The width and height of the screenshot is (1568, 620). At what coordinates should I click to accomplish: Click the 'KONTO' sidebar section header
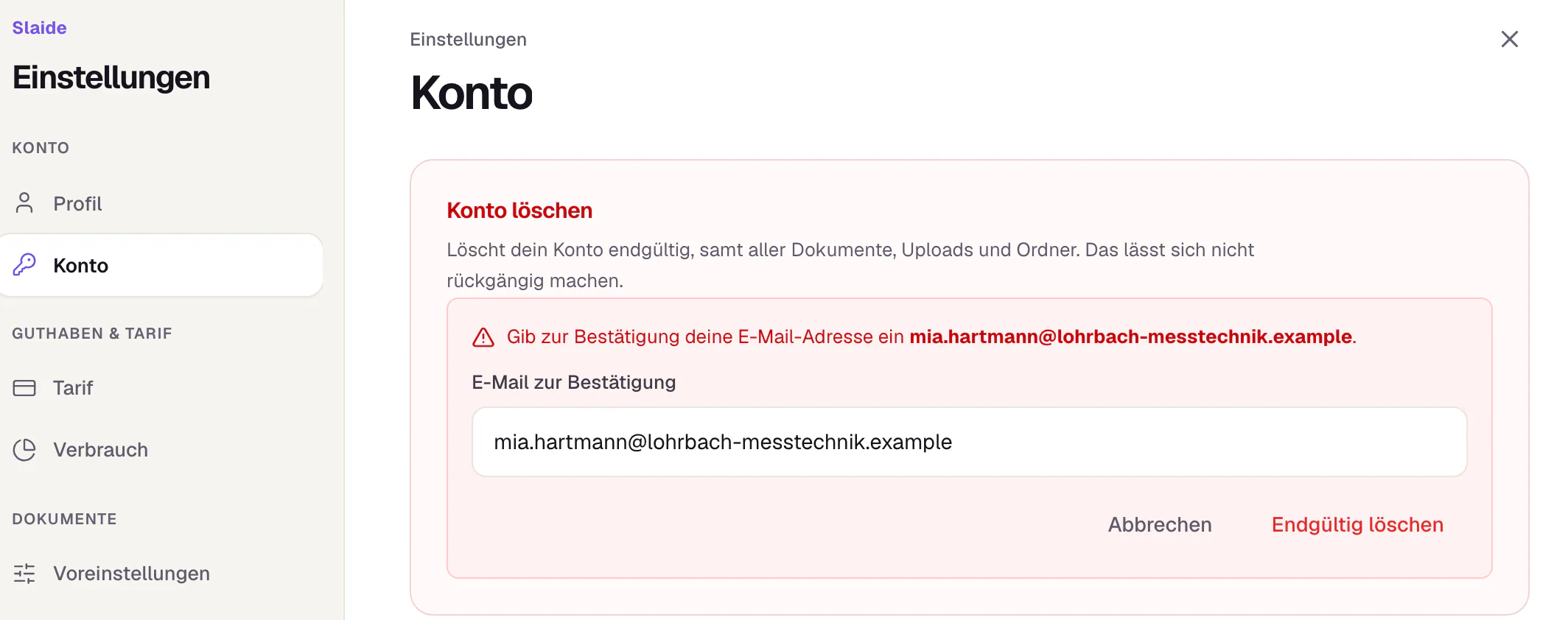[41, 148]
